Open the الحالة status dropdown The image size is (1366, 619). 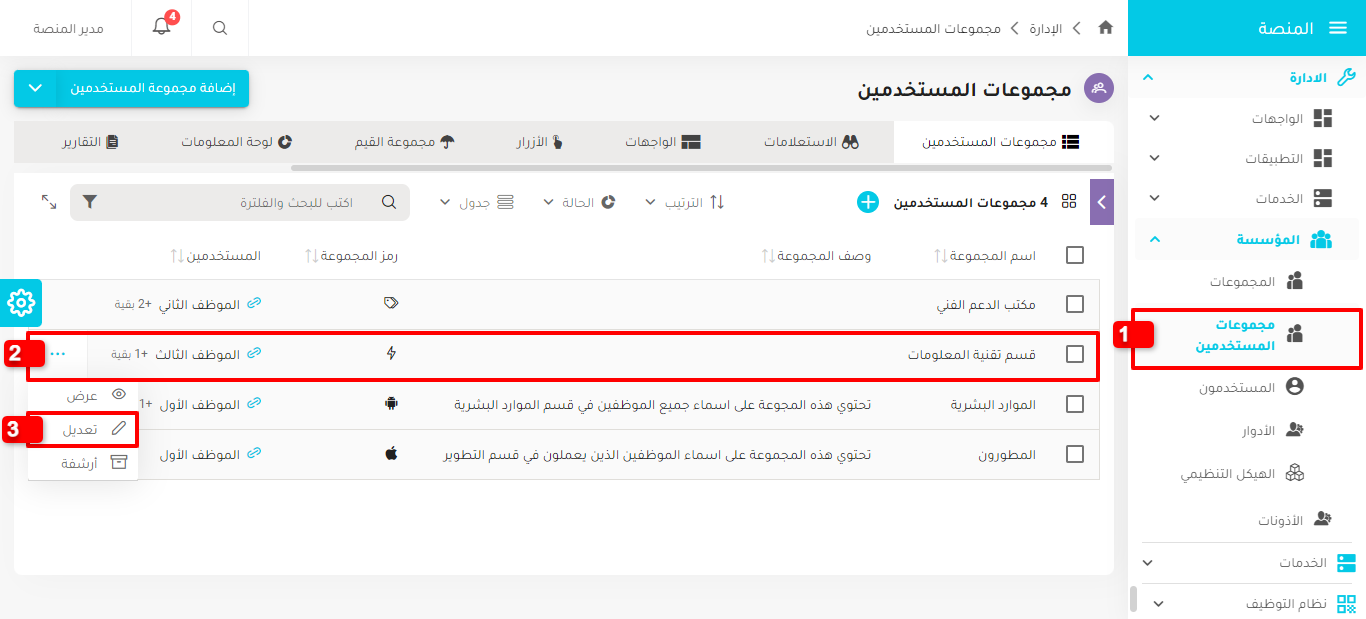[x=578, y=202]
